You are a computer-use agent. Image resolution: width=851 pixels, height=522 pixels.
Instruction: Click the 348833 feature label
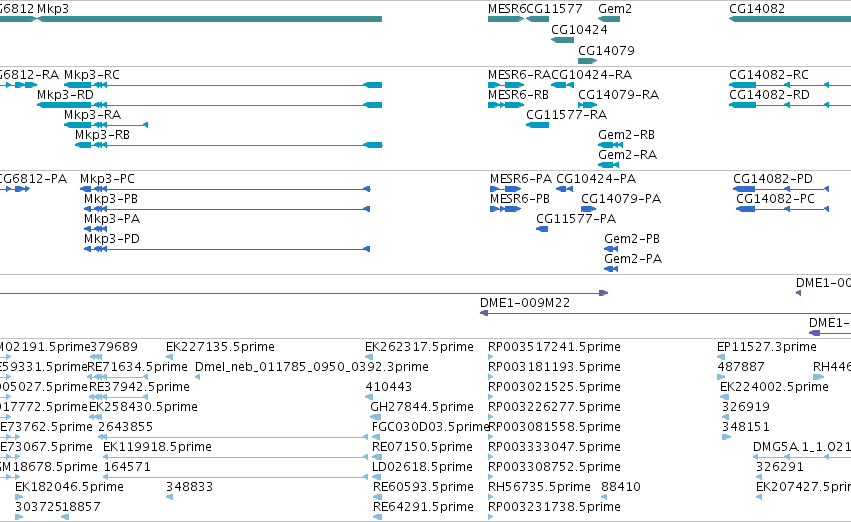(x=189, y=488)
